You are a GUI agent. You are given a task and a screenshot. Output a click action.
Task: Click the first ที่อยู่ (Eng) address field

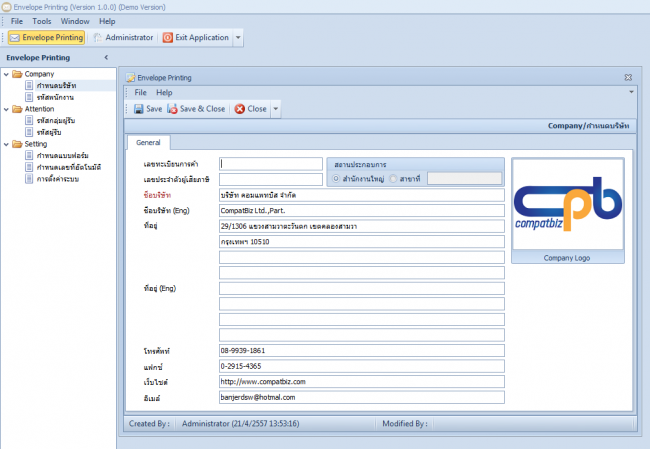click(x=361, y=289)
